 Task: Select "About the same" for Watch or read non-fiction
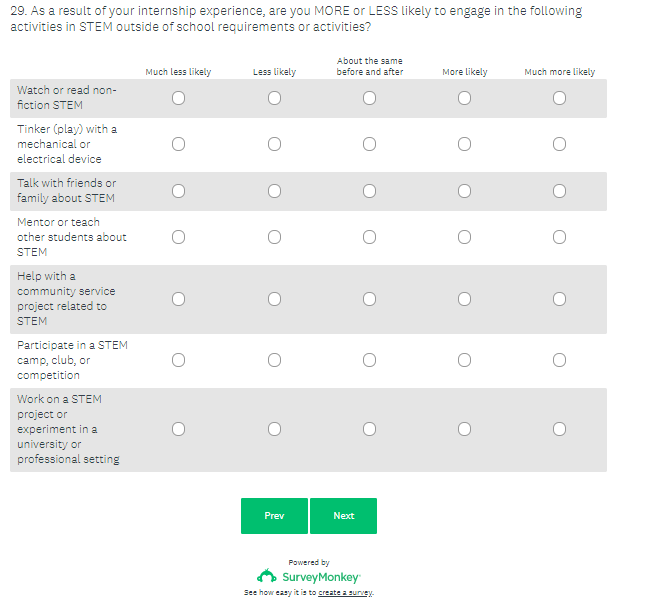click(369, 98)
